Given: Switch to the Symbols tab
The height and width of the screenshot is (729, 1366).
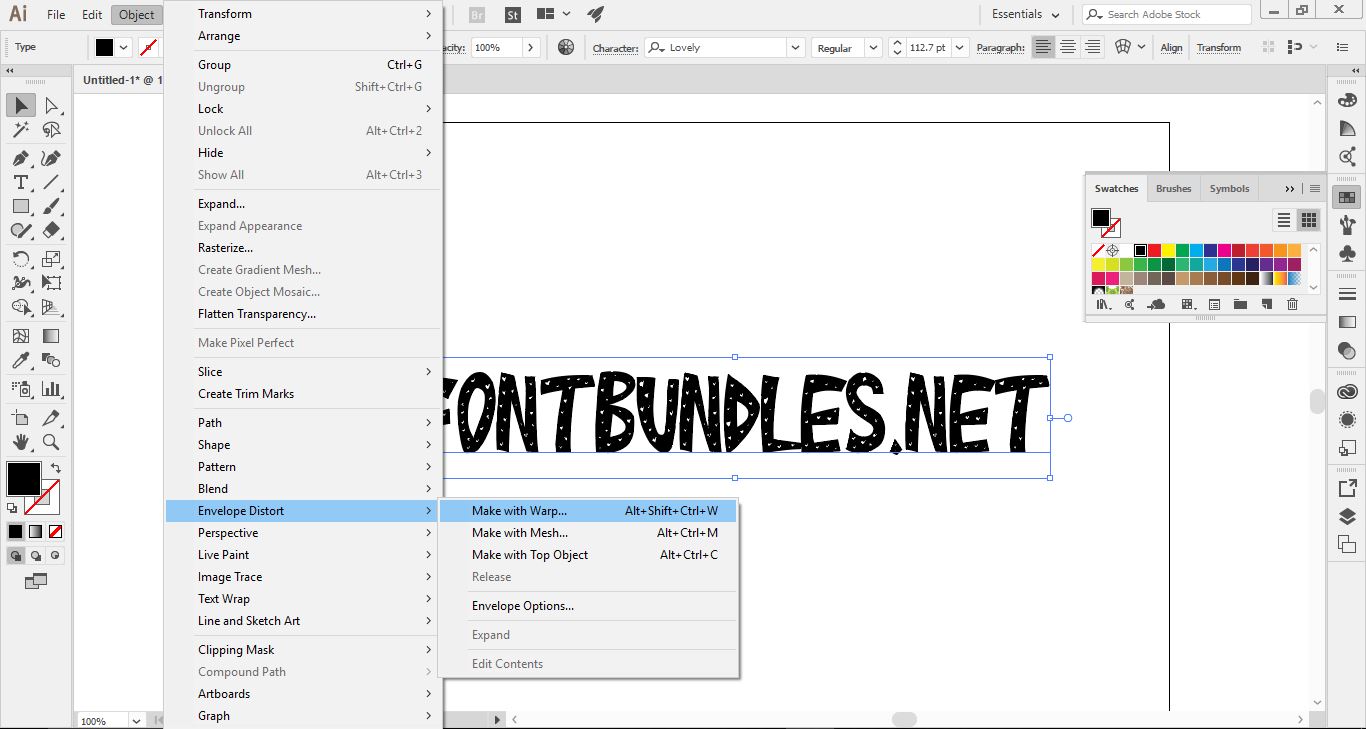Looking at the screenshot, I should [x=1229, y=188].
